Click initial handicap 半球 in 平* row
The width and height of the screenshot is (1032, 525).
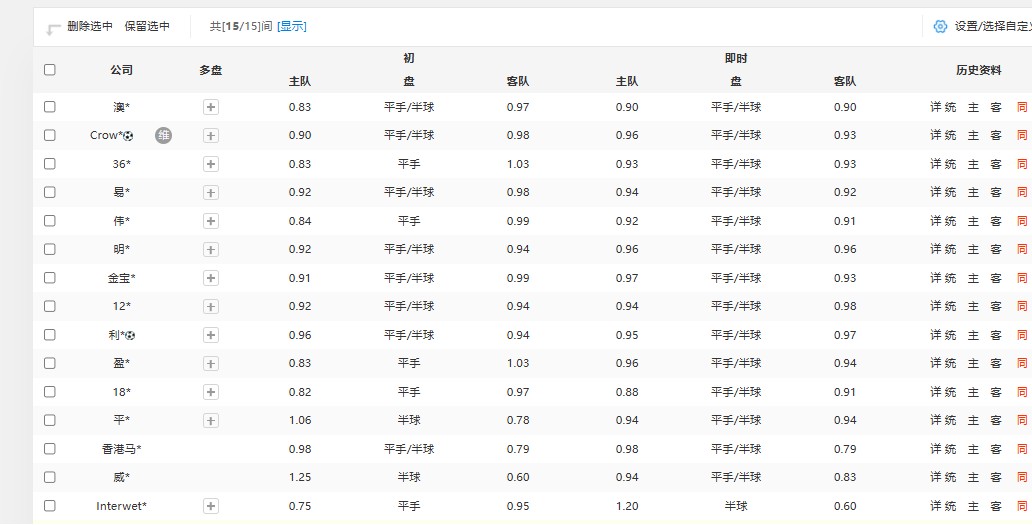(x=409, y=420)
